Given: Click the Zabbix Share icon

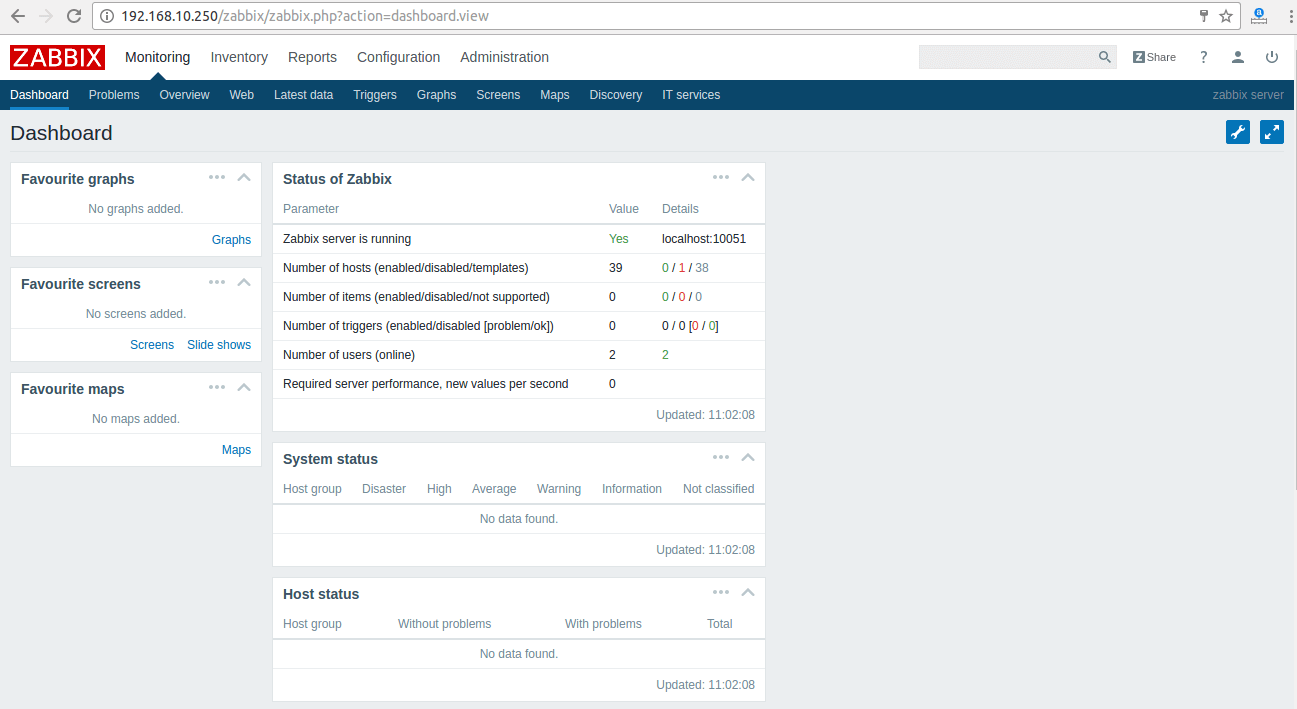Looking at the screenshot, I should pyautogui.click(x=1154, y=57).
